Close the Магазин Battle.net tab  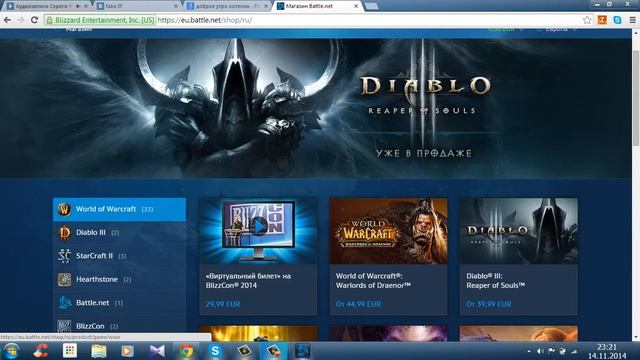tap(356, 6)
